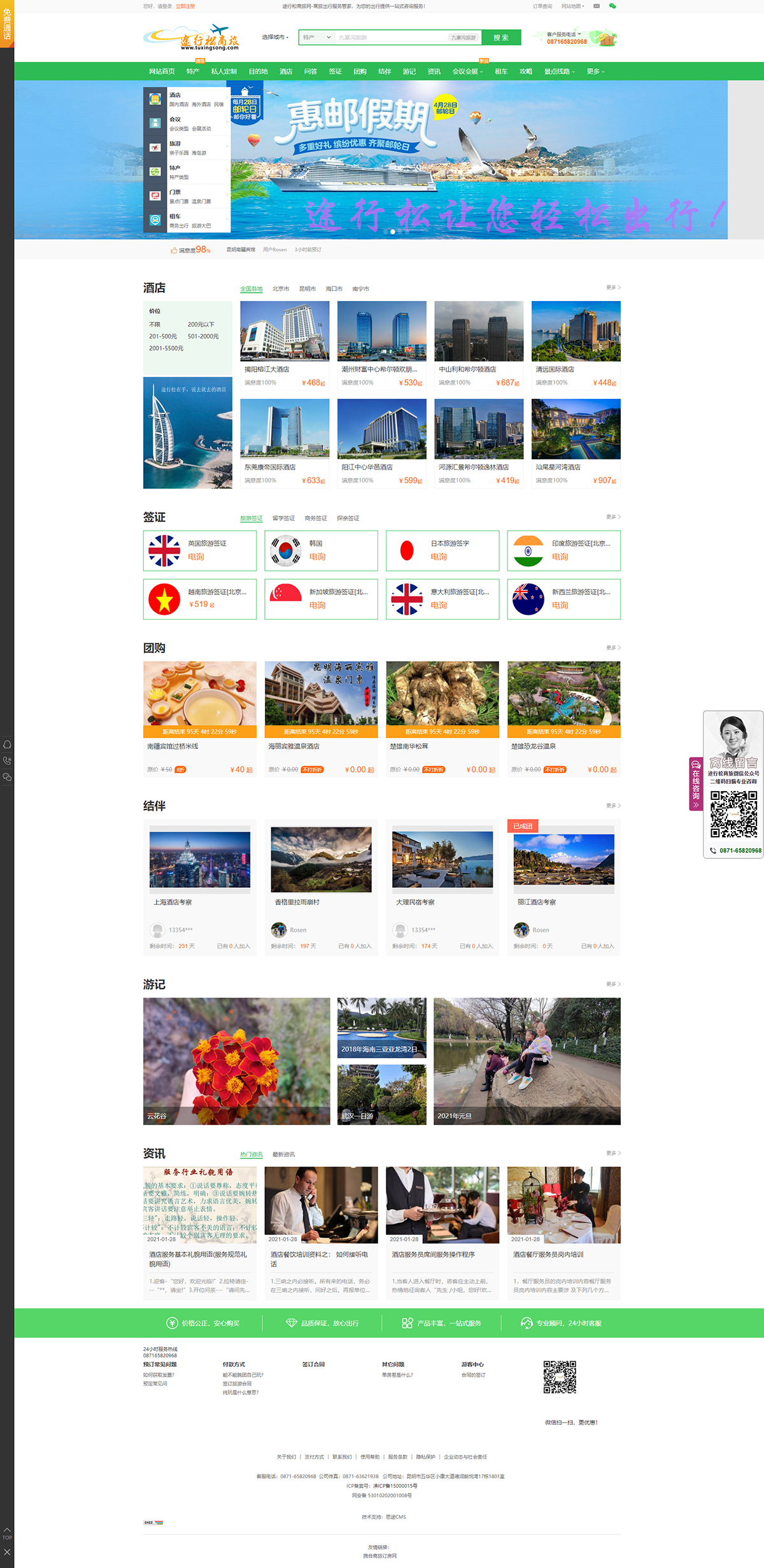Screen dimensions: 764x1568
Task: Close the left sidebar with the X icon
Action: pos(7,1553)
